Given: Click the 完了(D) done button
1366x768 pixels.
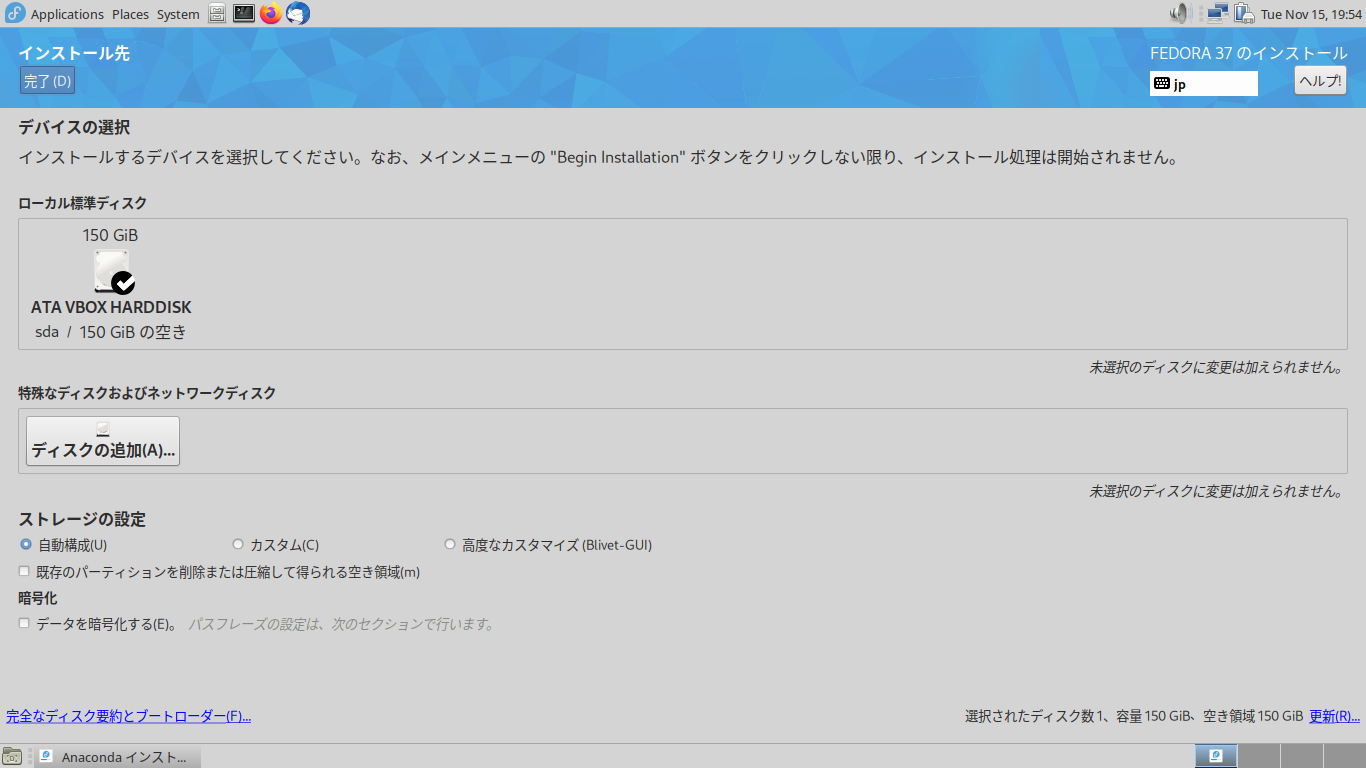Looking at the screenshot, I should pos(47,81).
